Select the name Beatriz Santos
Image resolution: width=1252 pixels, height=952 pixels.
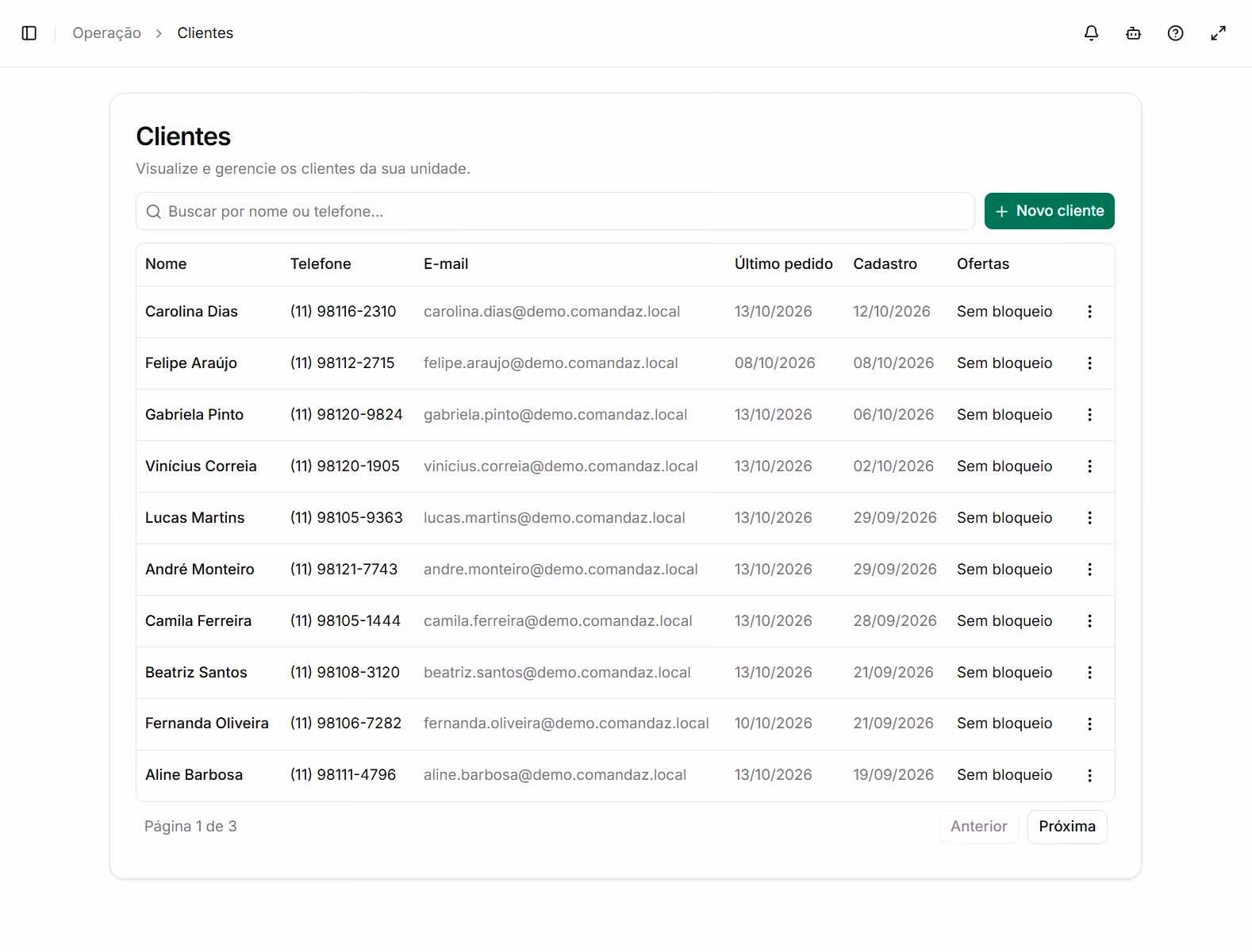pyautogui.click(x=196, y=673)
